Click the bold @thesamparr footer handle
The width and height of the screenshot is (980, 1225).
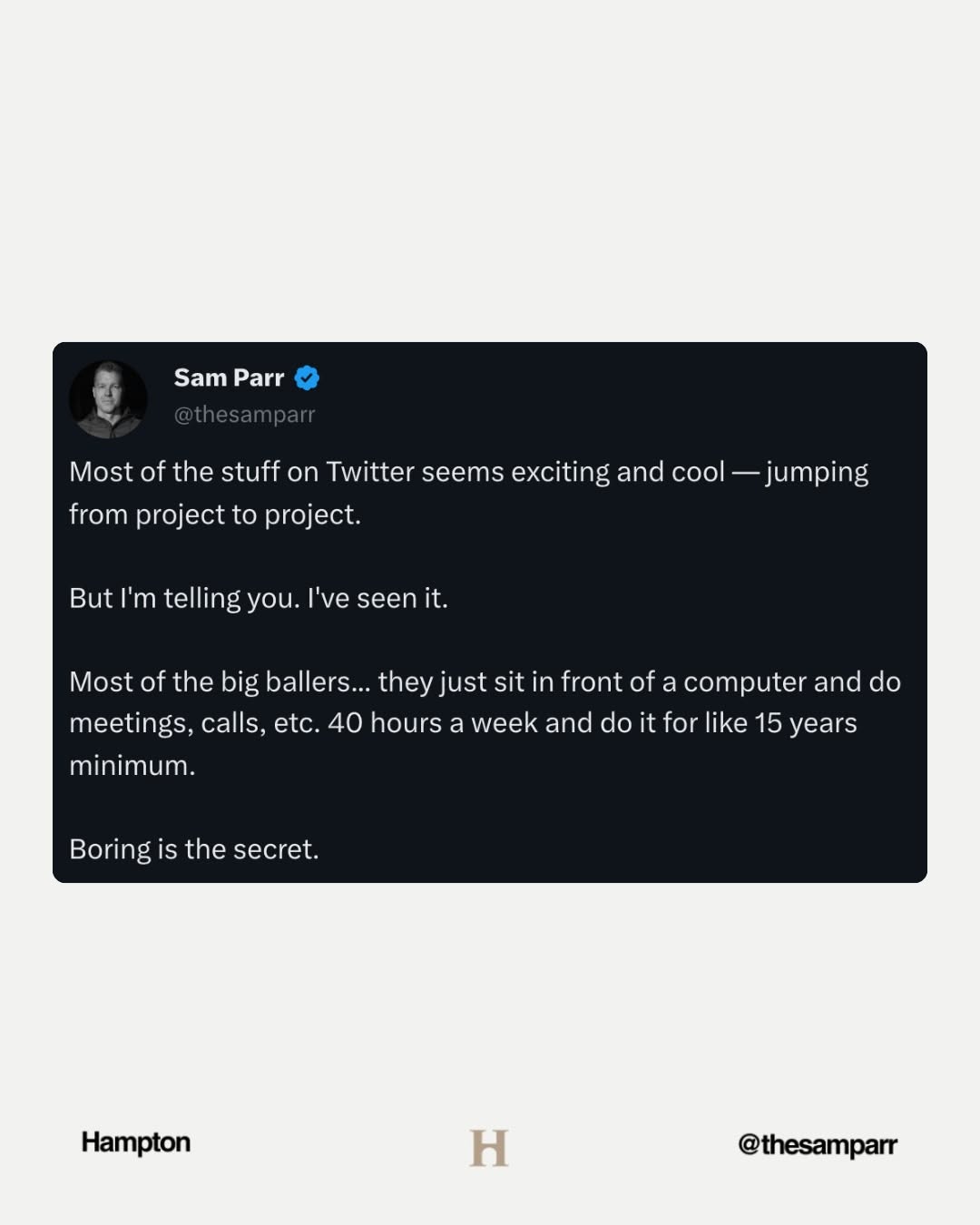pos(817,1144)
